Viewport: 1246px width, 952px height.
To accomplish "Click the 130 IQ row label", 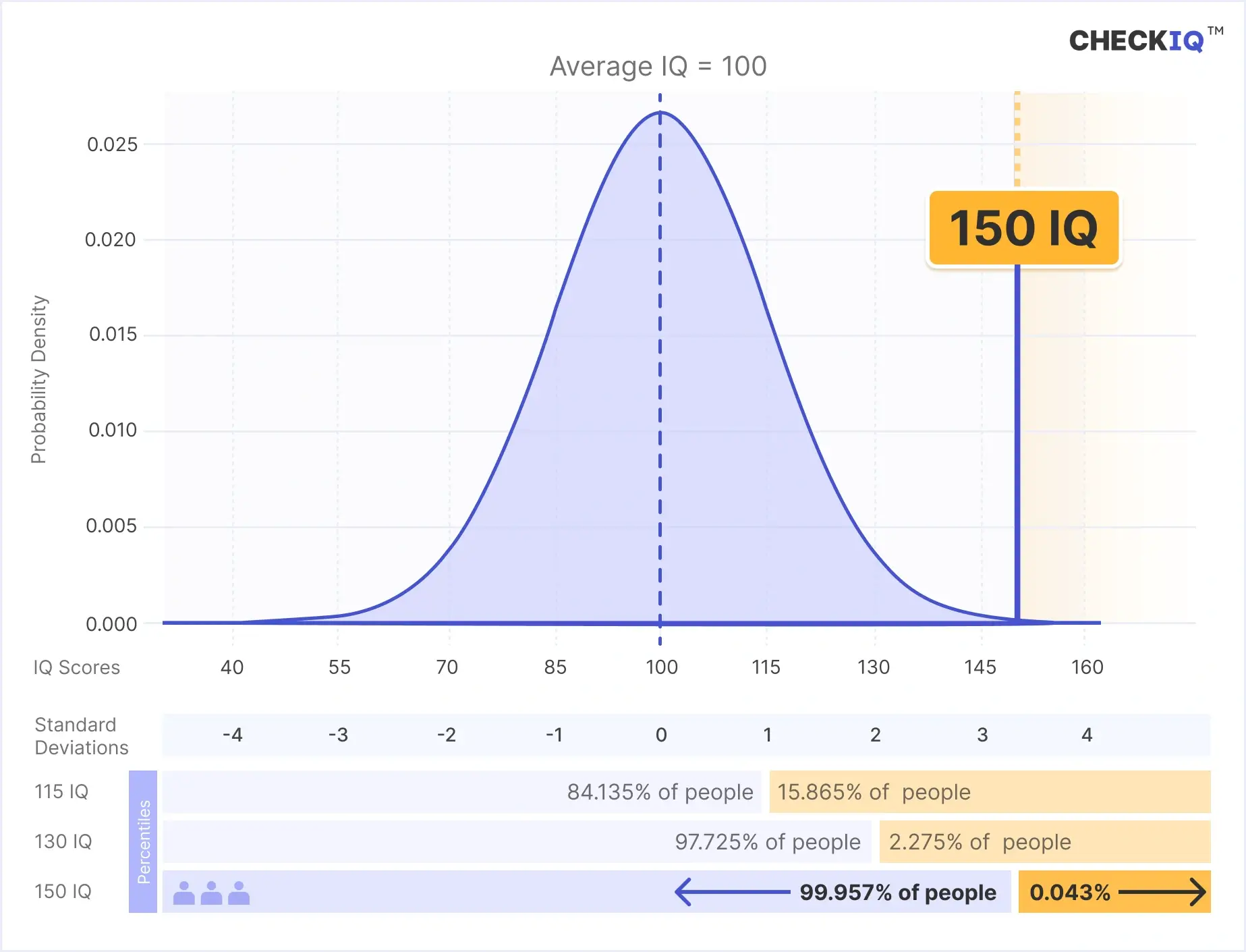I will [63, 841].
